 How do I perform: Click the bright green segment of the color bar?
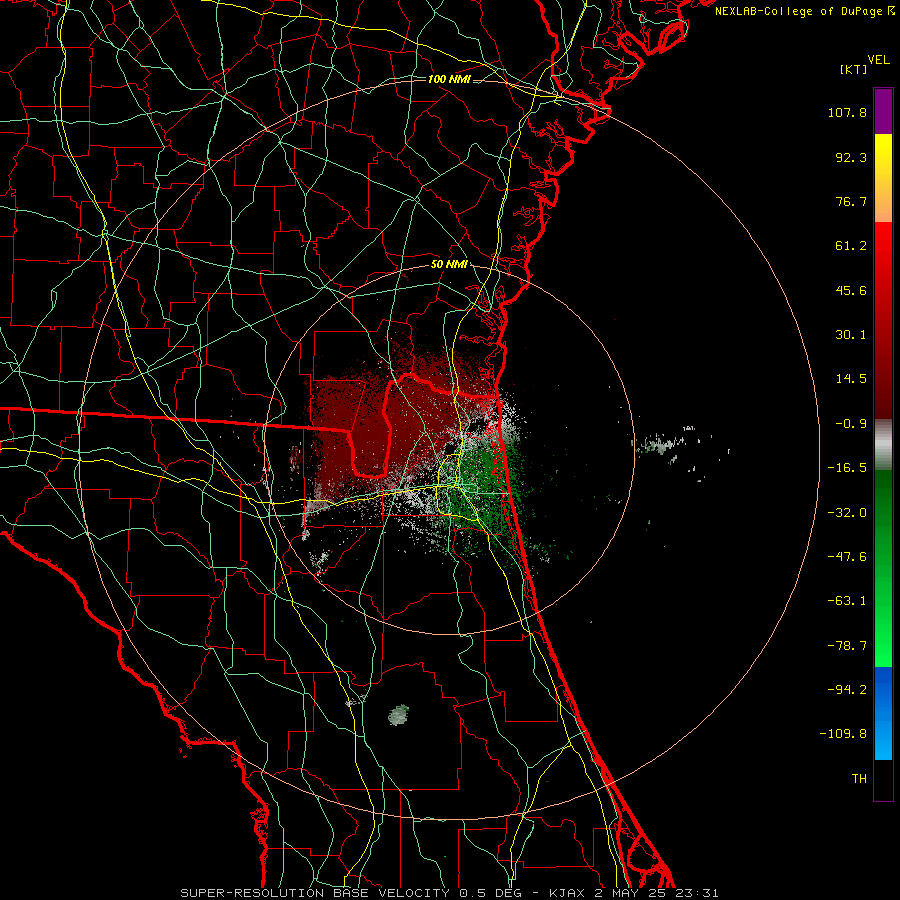(x=883, y=569)
